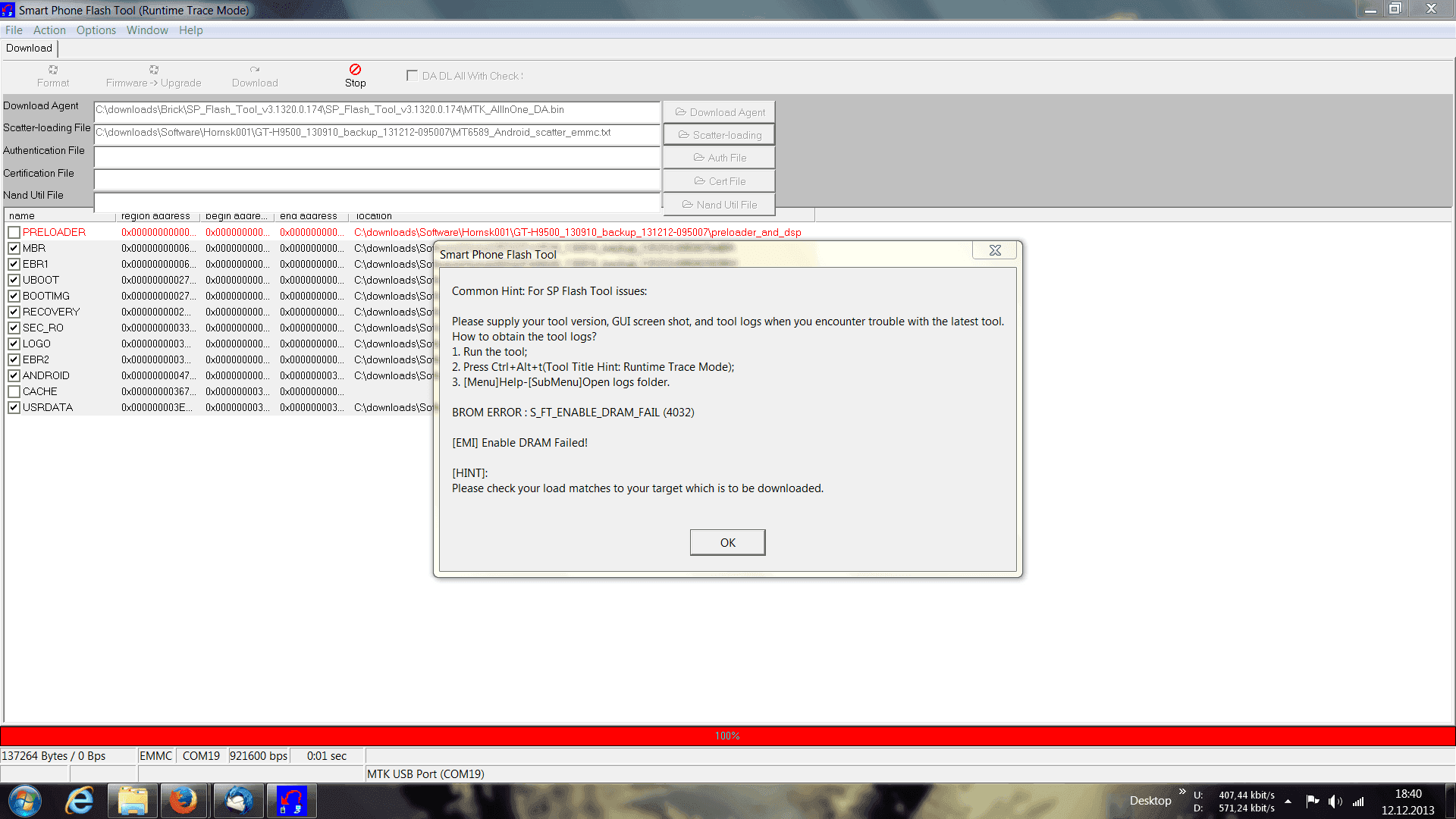Click the Download toolbar icon
This screenshot has width=1456, height=819.
coord(255,76)
